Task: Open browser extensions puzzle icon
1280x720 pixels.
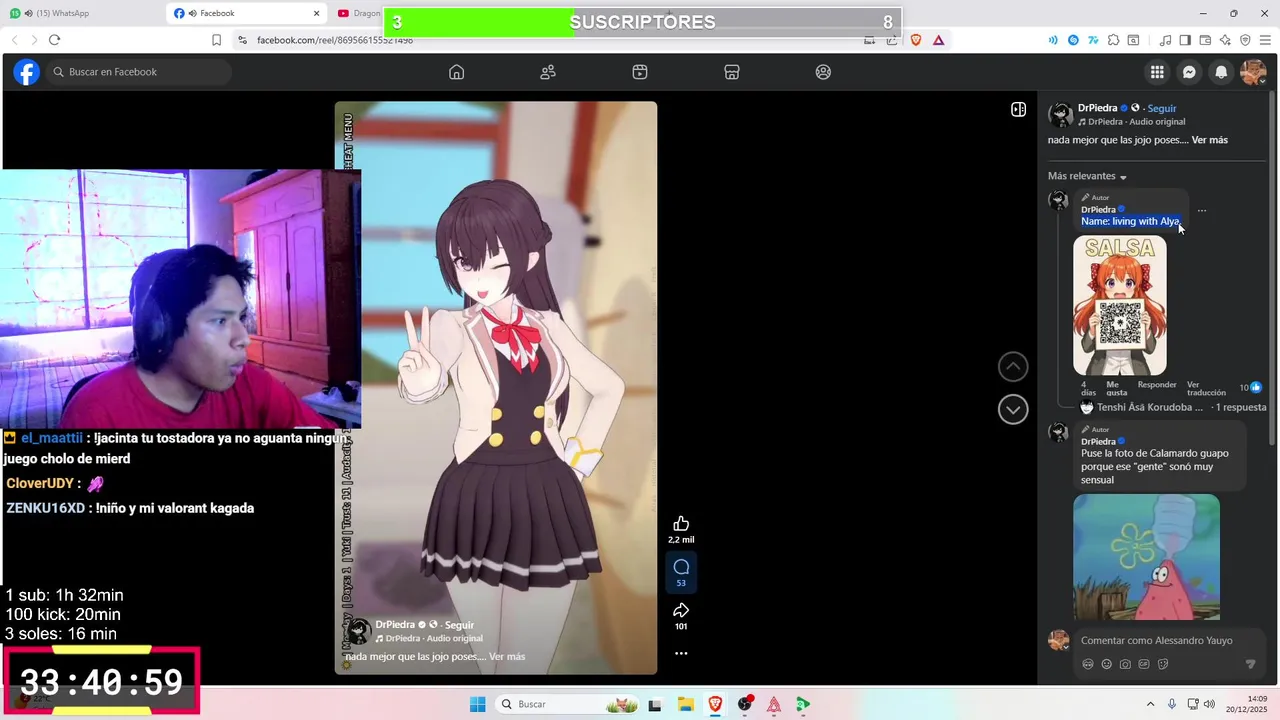Action: 1114,40
